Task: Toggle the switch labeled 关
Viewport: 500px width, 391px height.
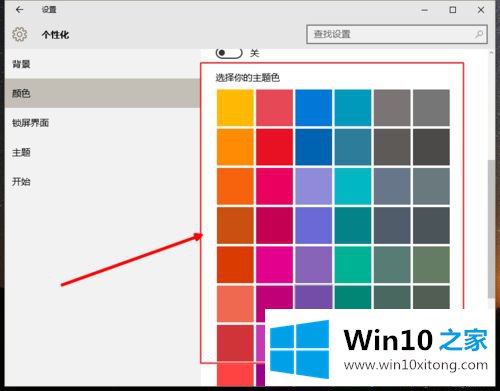Action: point(229,53)
